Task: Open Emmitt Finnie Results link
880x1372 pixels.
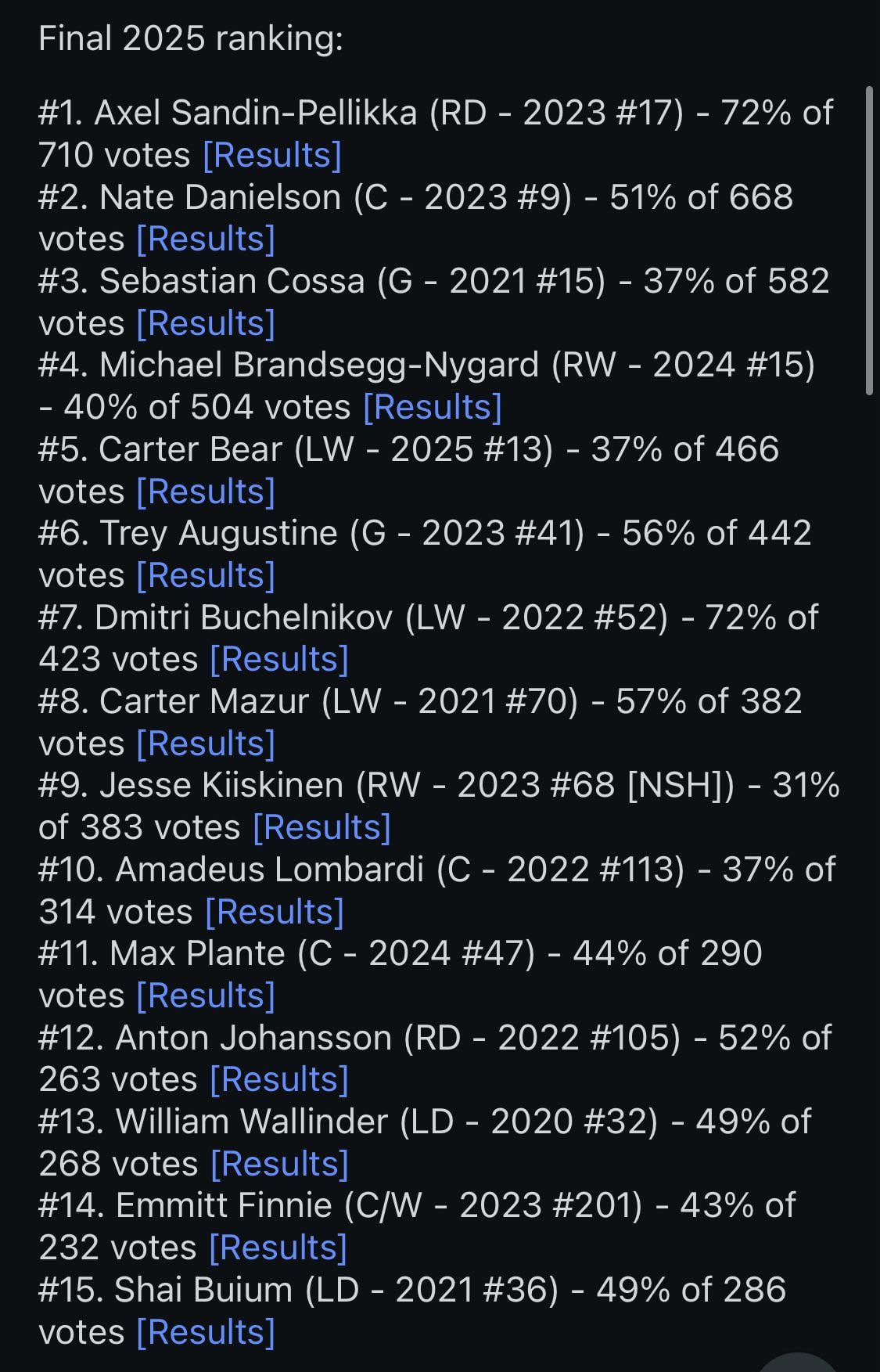Action: point(278,1248)
